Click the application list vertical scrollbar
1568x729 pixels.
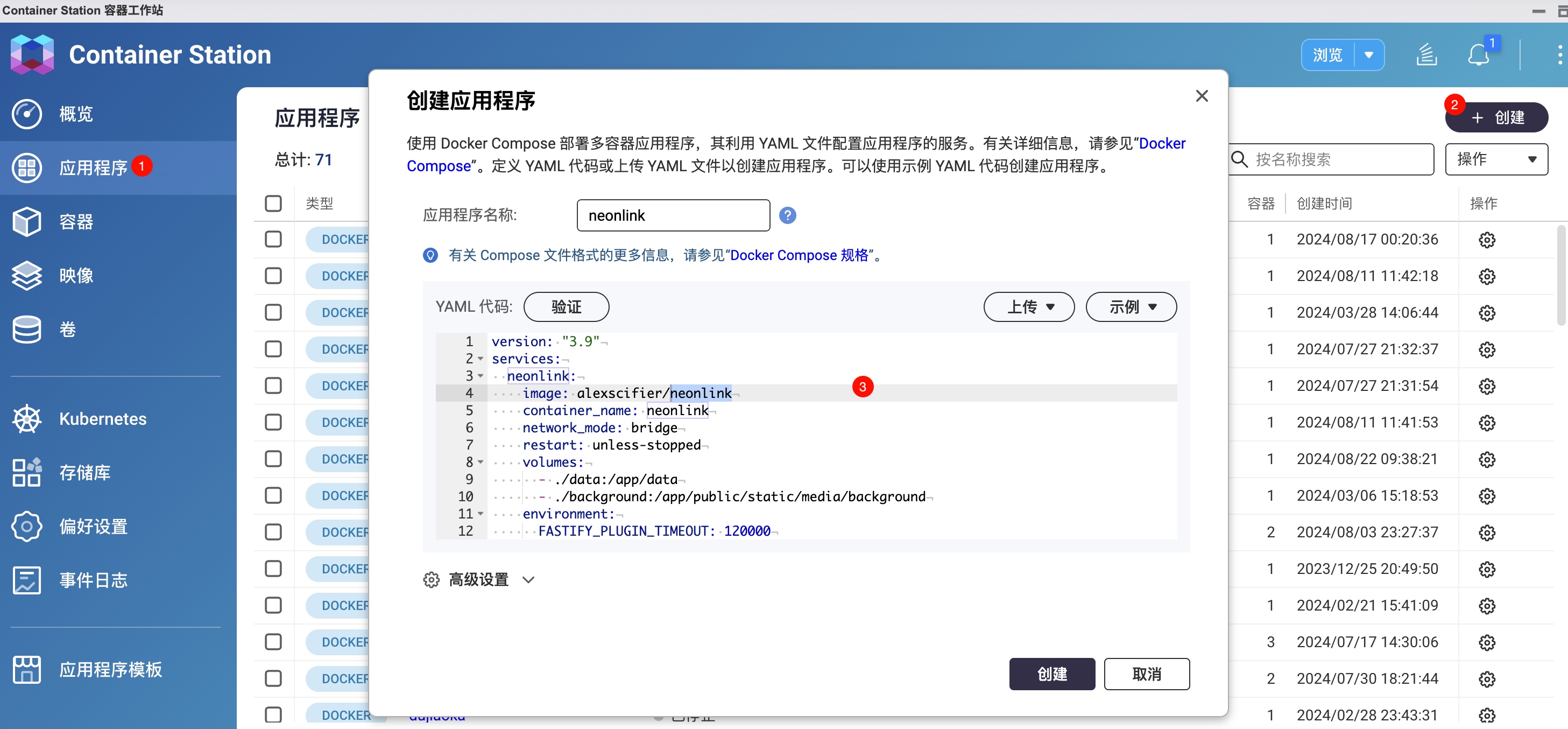[1562, 275]
